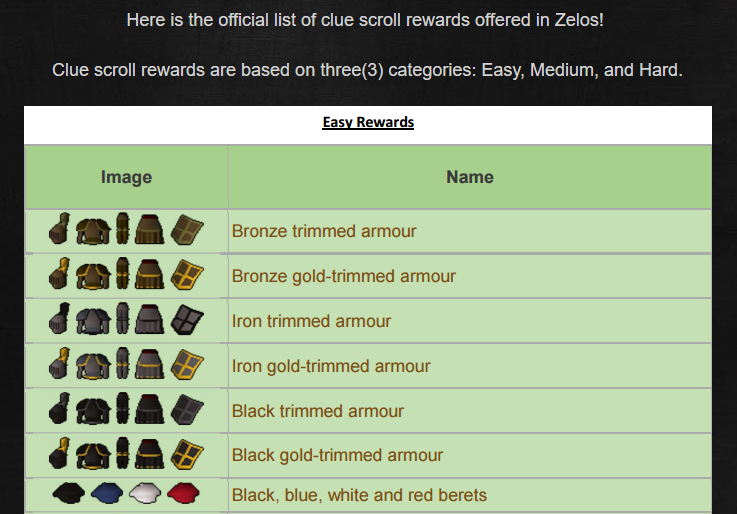This screenshot has width=737, height=514.
Task: Click the white beret icon
Action: click(145, 493)
